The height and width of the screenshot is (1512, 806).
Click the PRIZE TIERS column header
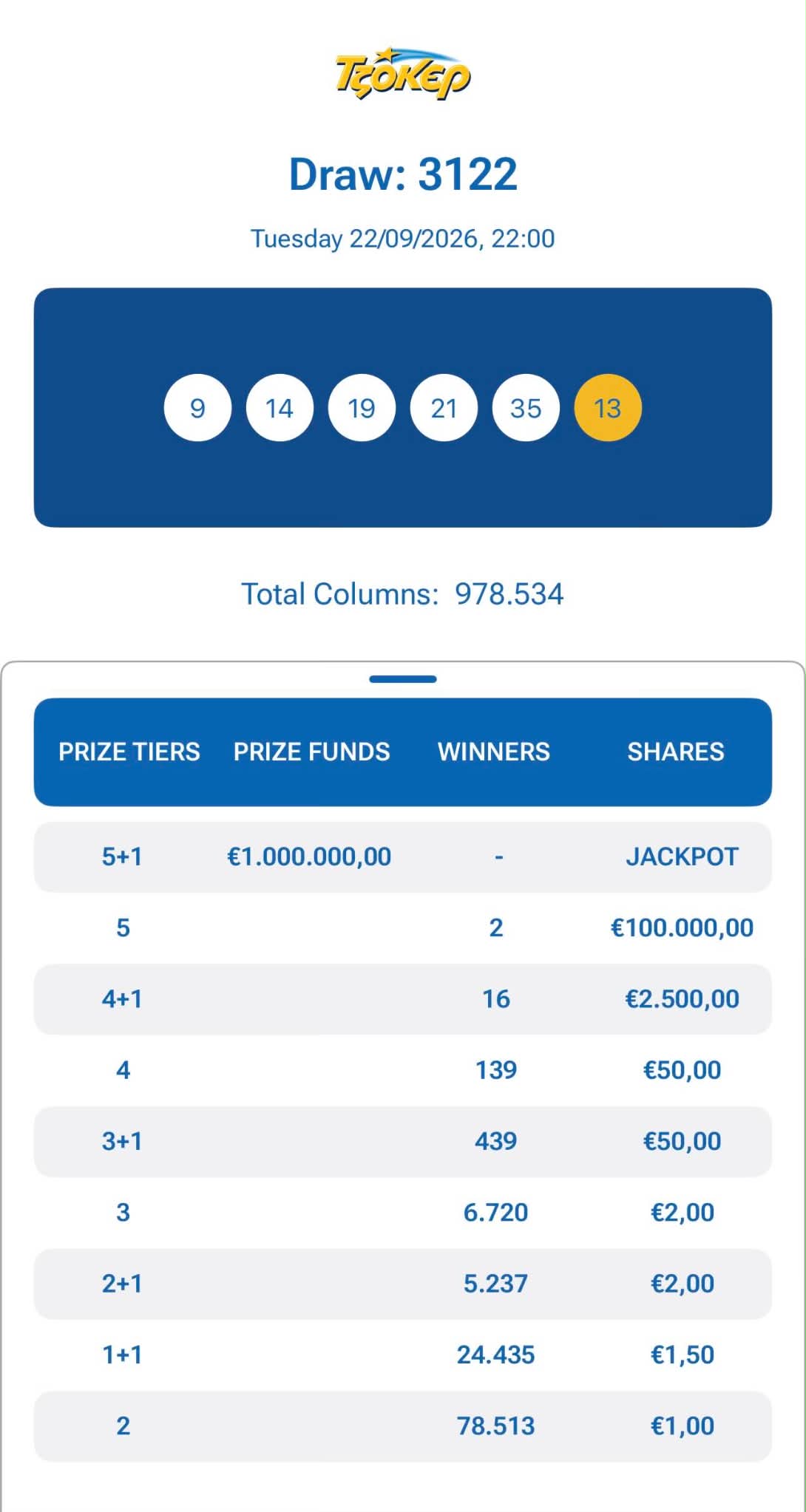[129, 752]
